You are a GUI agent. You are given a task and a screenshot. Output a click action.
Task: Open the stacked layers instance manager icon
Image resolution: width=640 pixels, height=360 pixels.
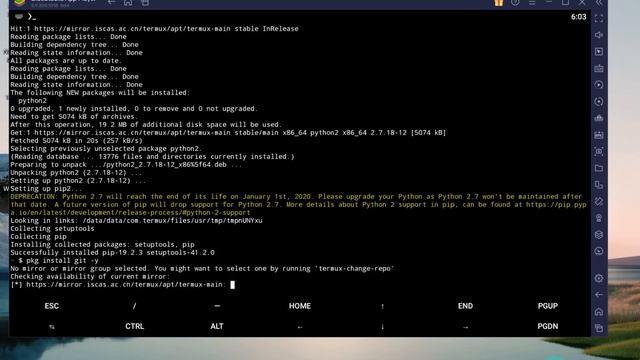tap(599, 235)
